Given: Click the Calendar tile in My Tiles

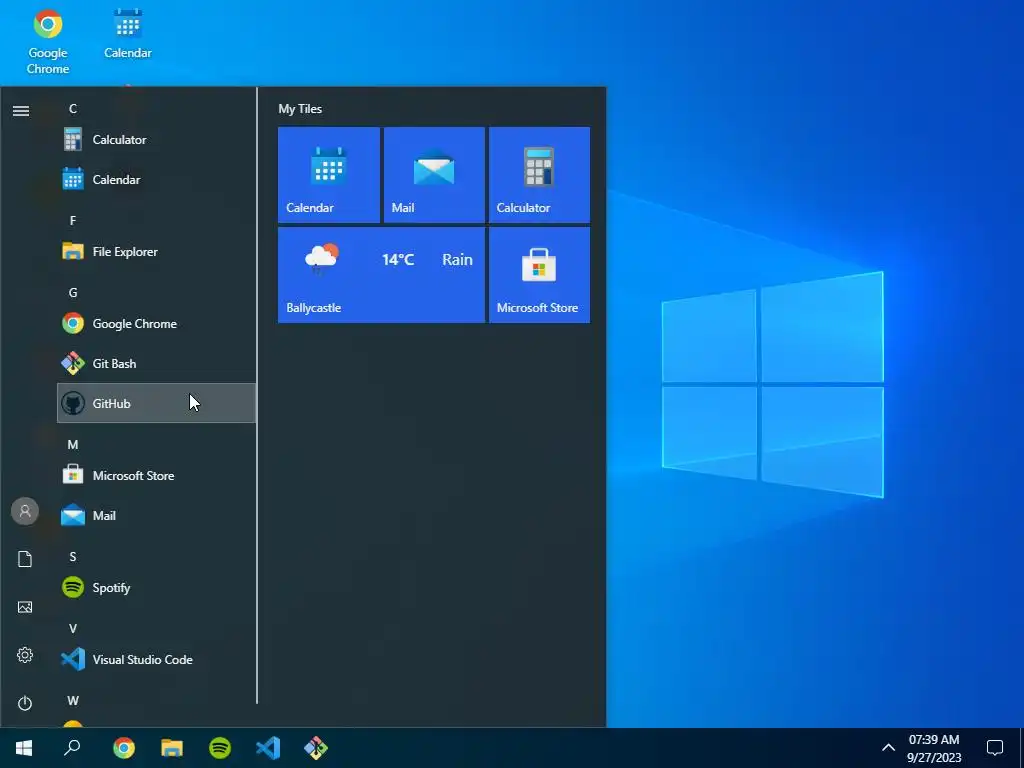Looking at the screenshot, I should (x=328, y=175).
